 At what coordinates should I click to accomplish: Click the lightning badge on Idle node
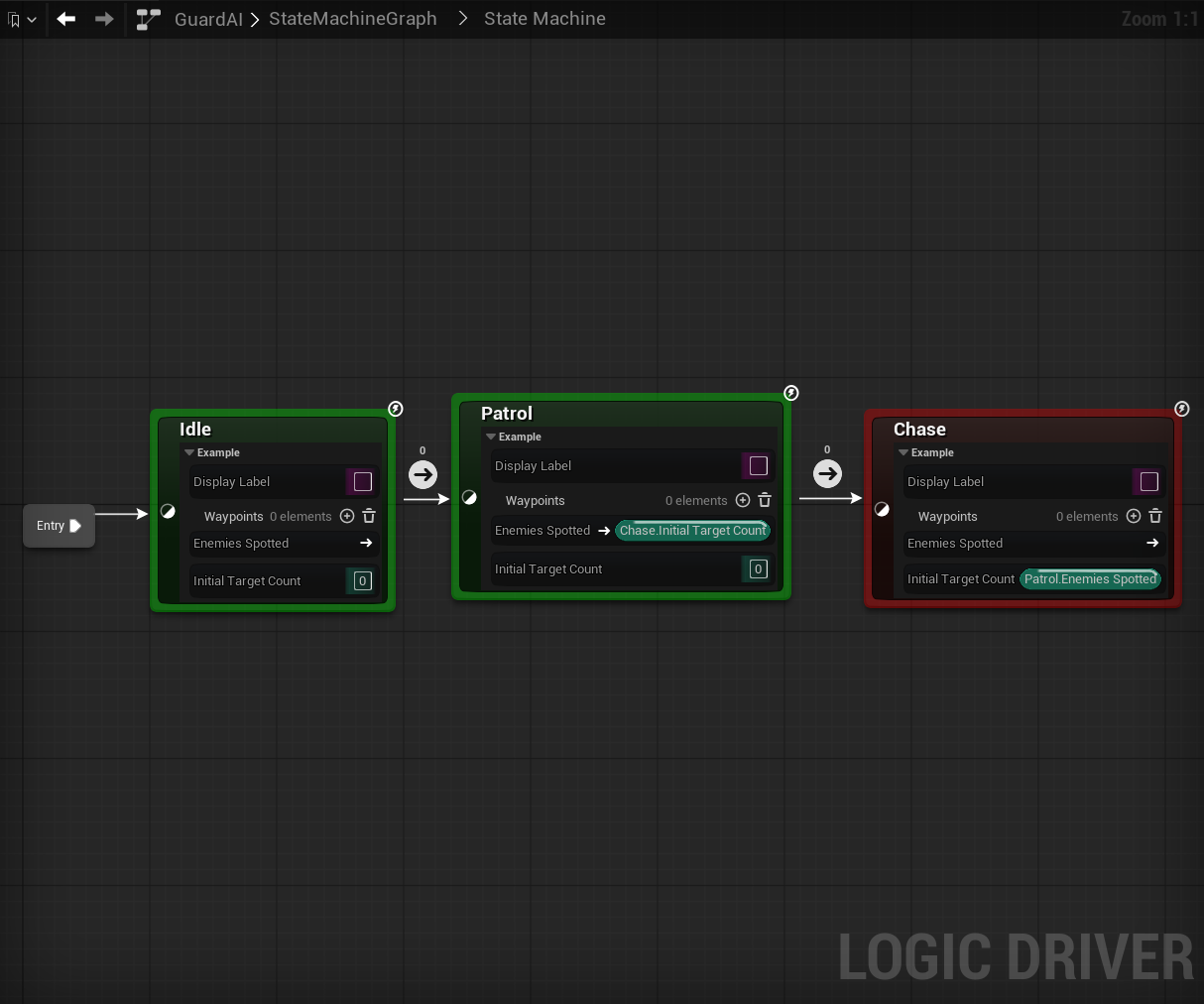coord(396,409)
